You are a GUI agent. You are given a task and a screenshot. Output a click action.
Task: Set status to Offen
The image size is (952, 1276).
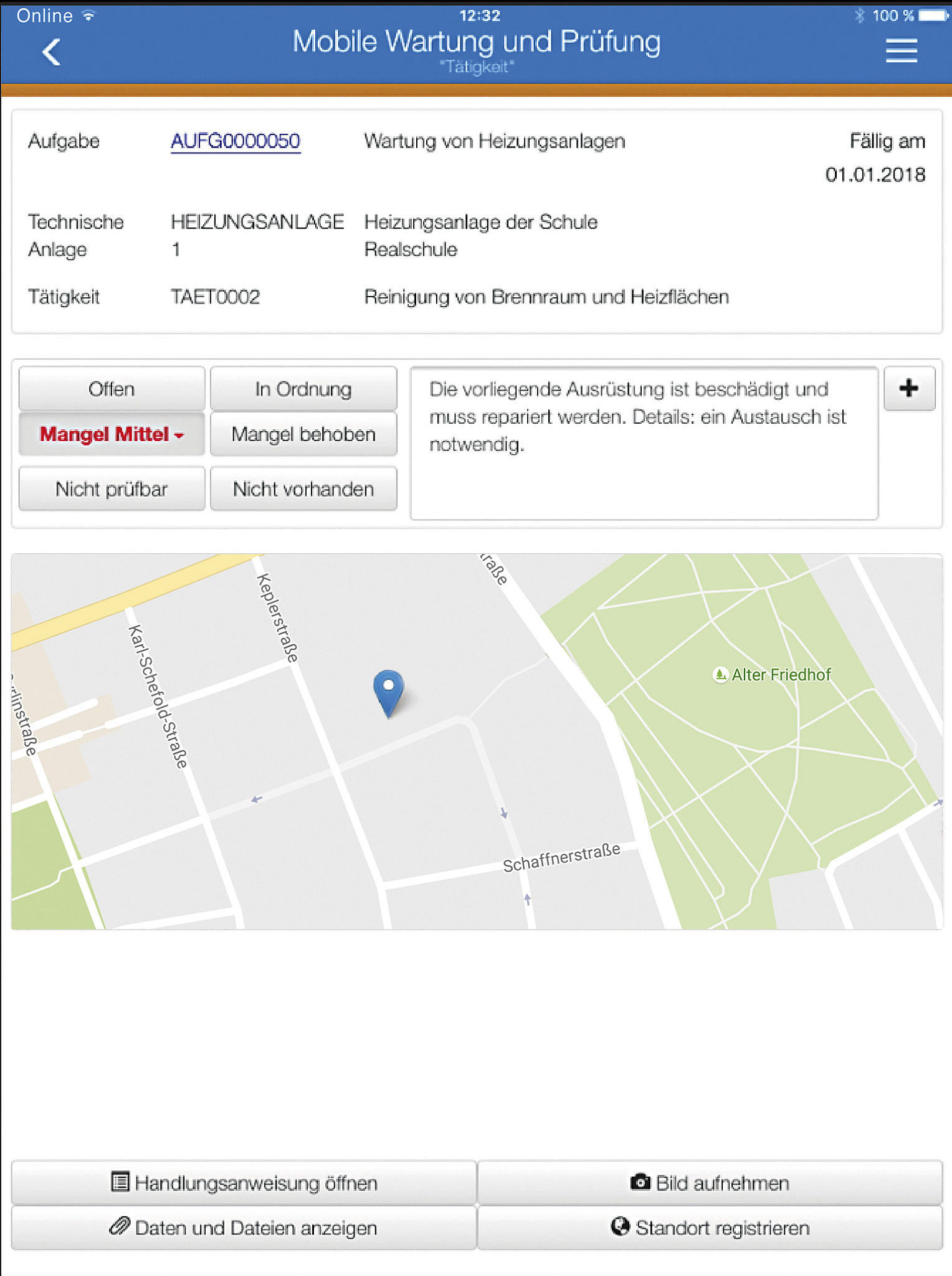pyautogui.click(x=112, y=389)
